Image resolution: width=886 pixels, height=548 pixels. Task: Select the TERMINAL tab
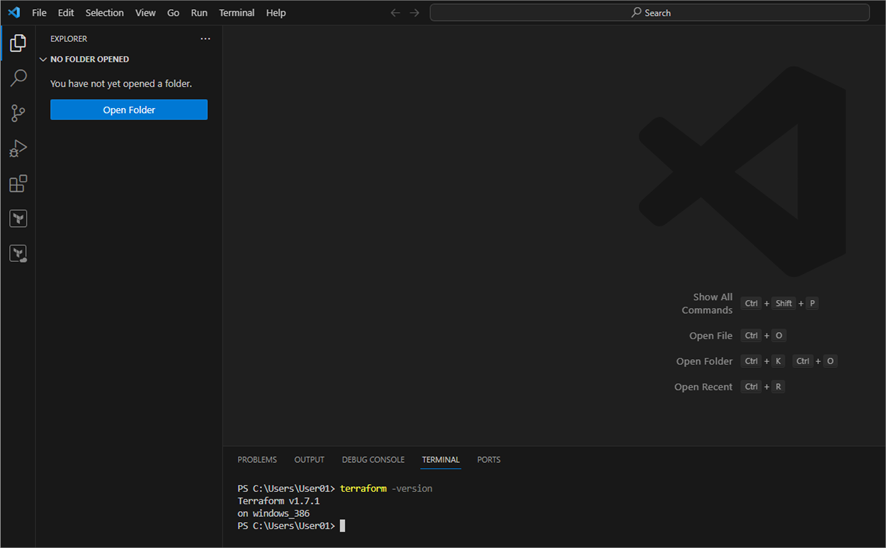441,459
